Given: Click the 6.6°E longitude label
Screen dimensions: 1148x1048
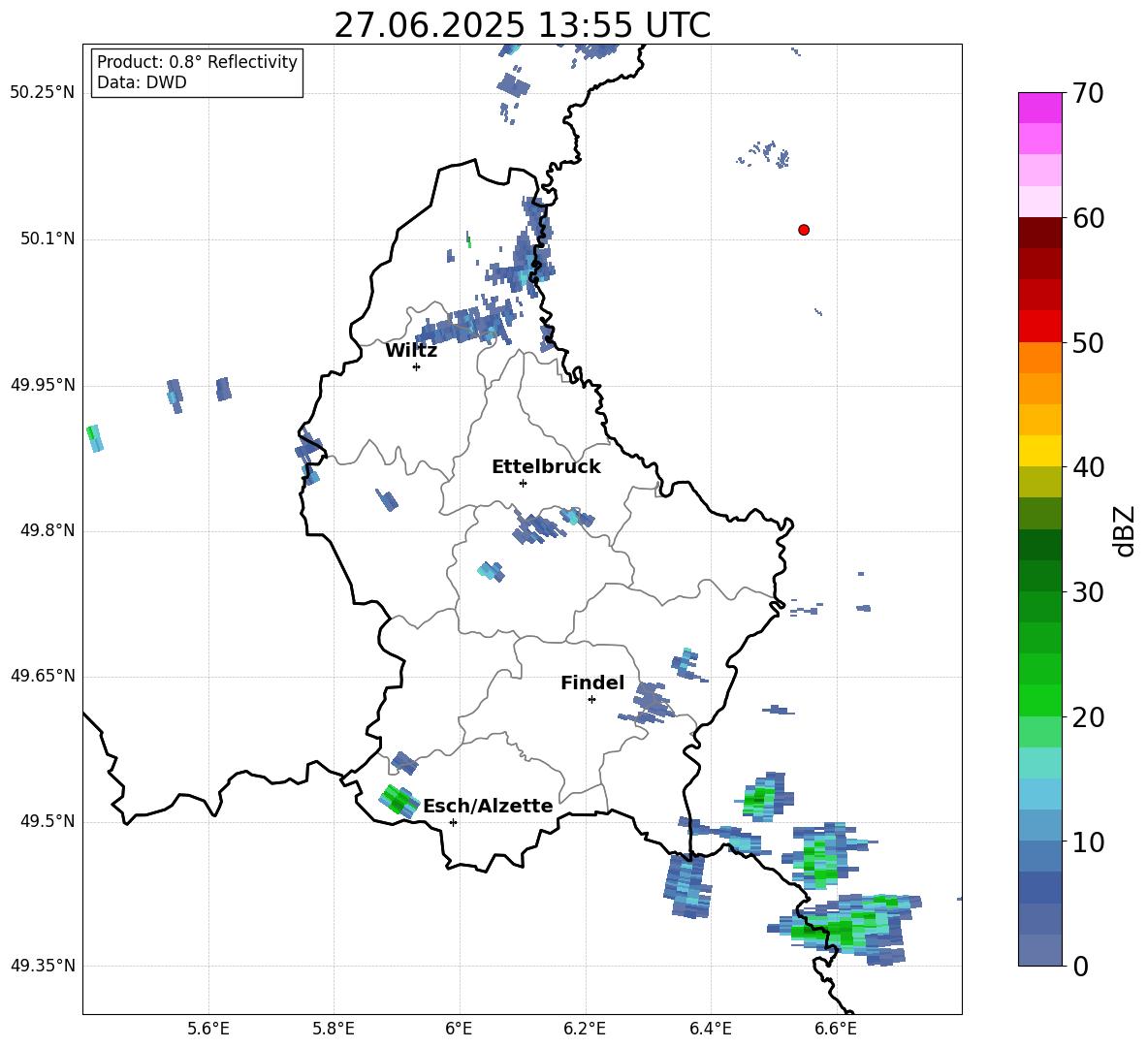Looking at the screenshot, I should pos(836,1029).
